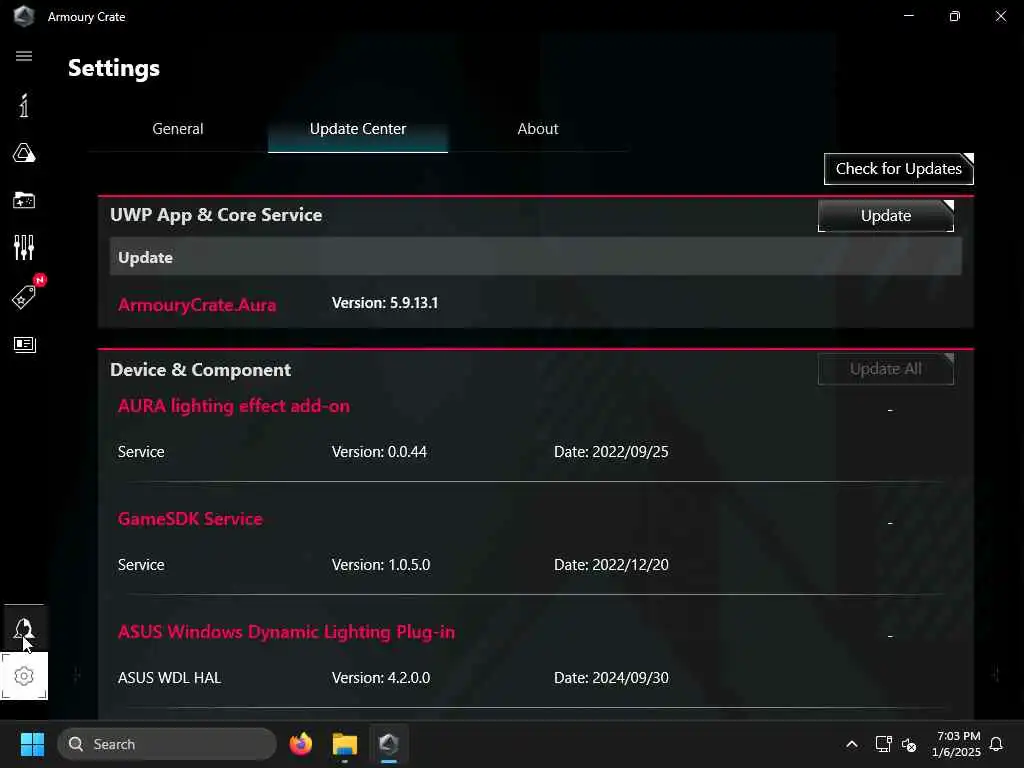Open the hamburger navigation menu
1024x768 pixels.
[24, 56]
